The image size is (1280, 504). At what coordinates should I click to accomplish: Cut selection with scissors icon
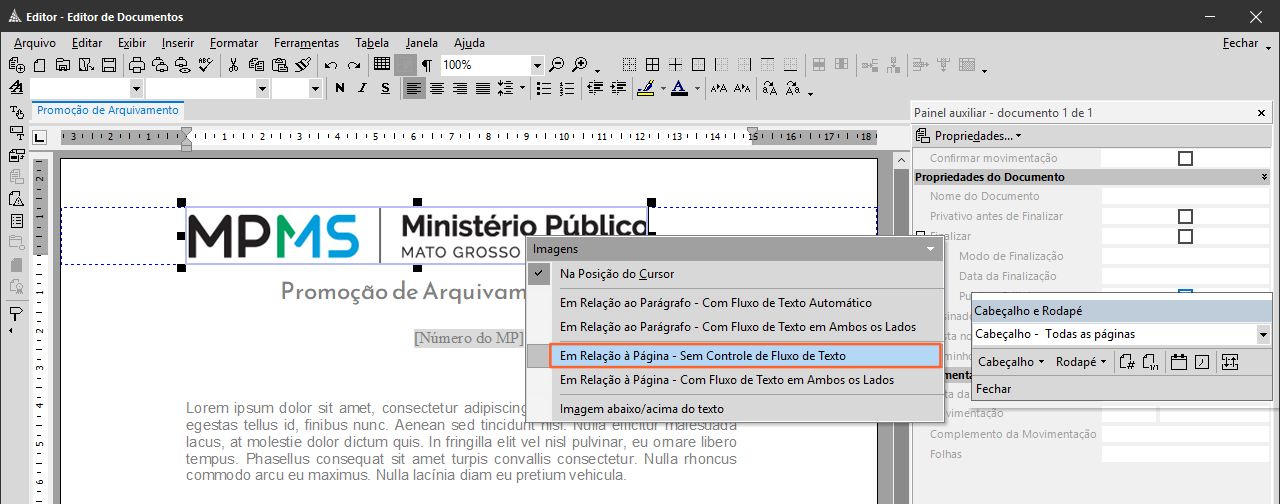click(x=233, y=65)
